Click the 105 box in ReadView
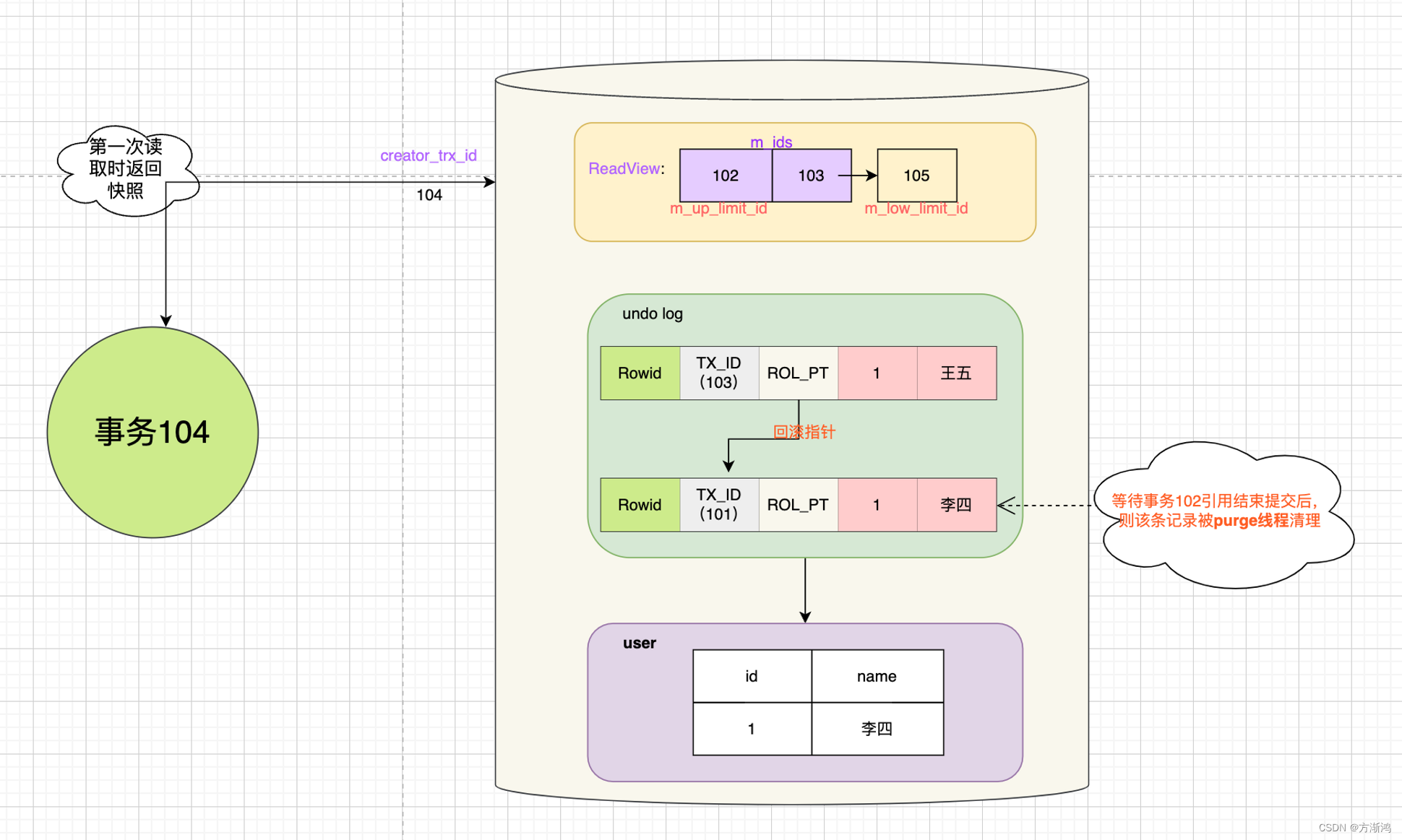 pos(917,176)
